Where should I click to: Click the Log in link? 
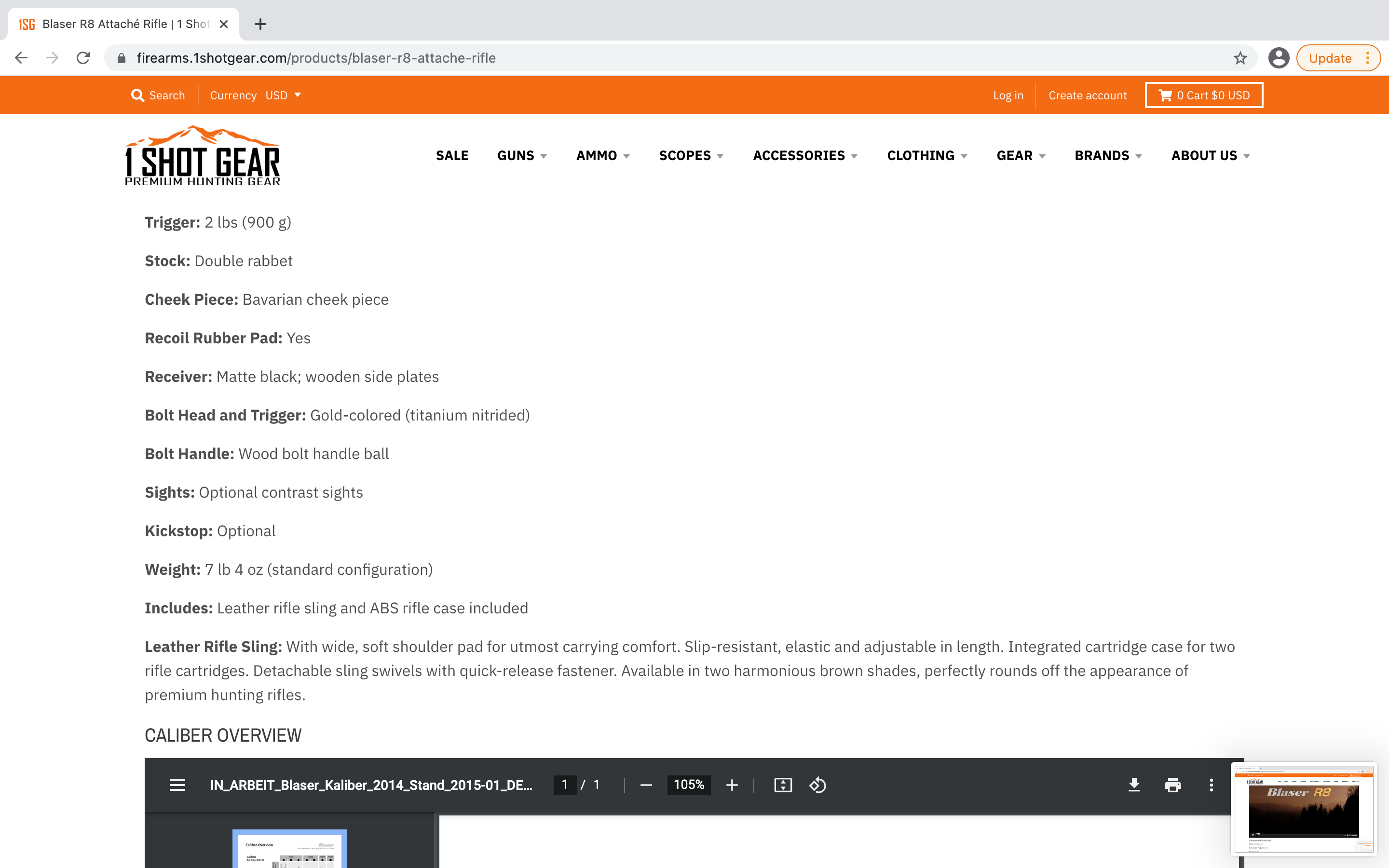1008,95
